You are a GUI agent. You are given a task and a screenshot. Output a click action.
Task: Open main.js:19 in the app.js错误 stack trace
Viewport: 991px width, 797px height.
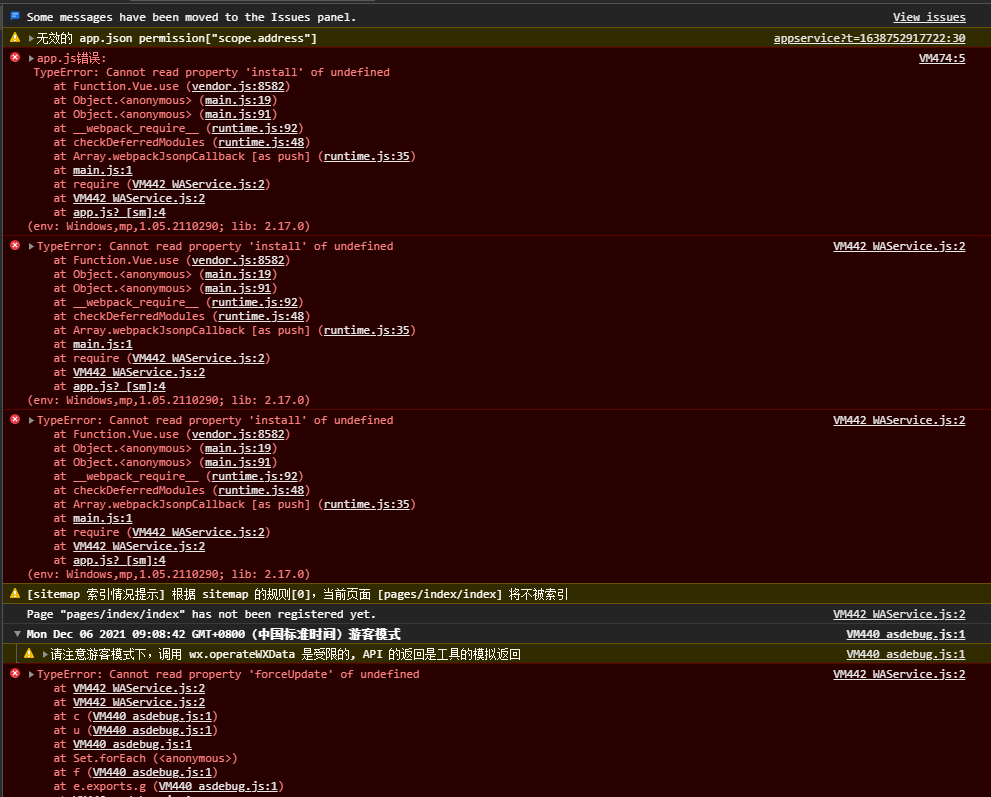(238, 100)
